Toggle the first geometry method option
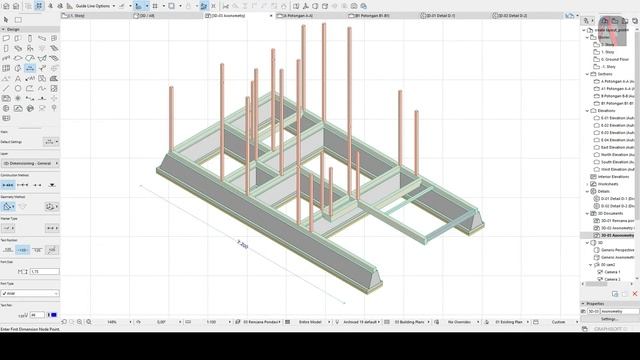The height and width of the screenshot is (360, 640). [x=8, y=207]
